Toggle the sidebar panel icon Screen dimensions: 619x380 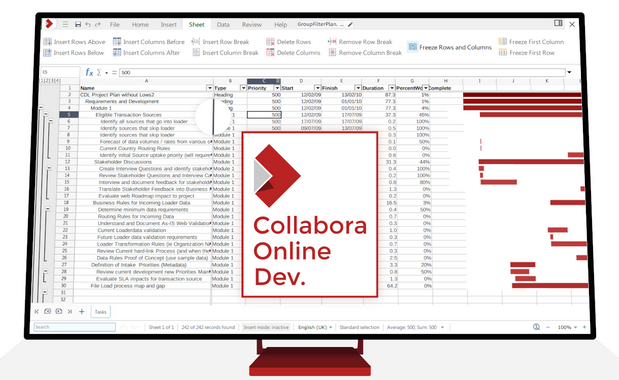coord(558,23)
